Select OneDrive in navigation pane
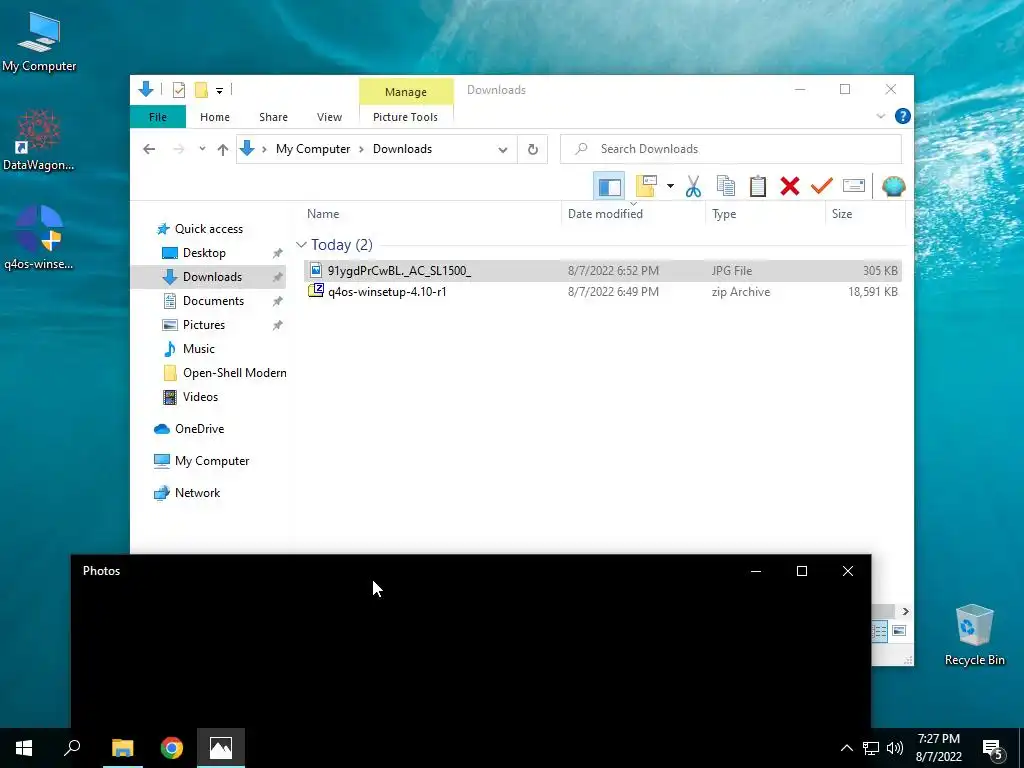Viewport: 1024px width, 768px height. pos(199,429)
